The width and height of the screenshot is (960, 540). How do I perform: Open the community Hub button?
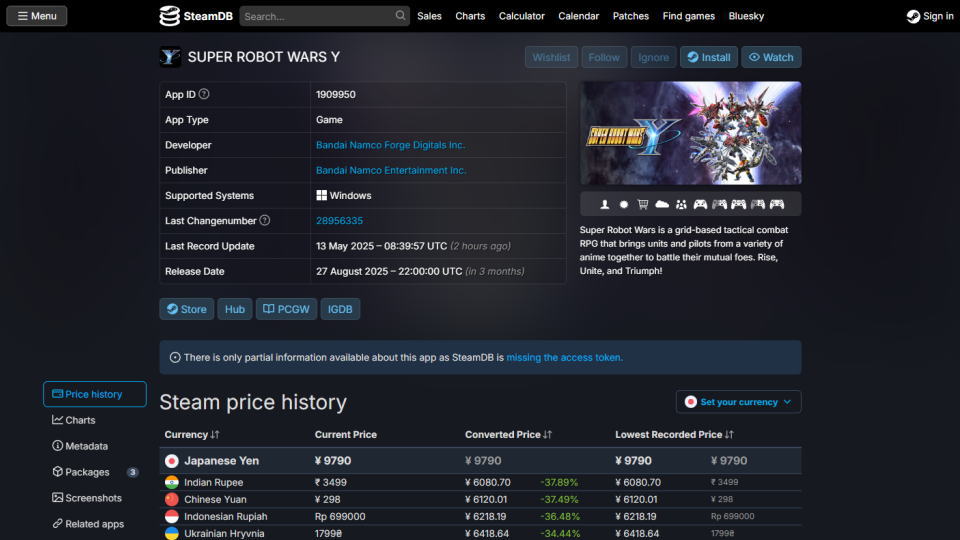point(234,309)
